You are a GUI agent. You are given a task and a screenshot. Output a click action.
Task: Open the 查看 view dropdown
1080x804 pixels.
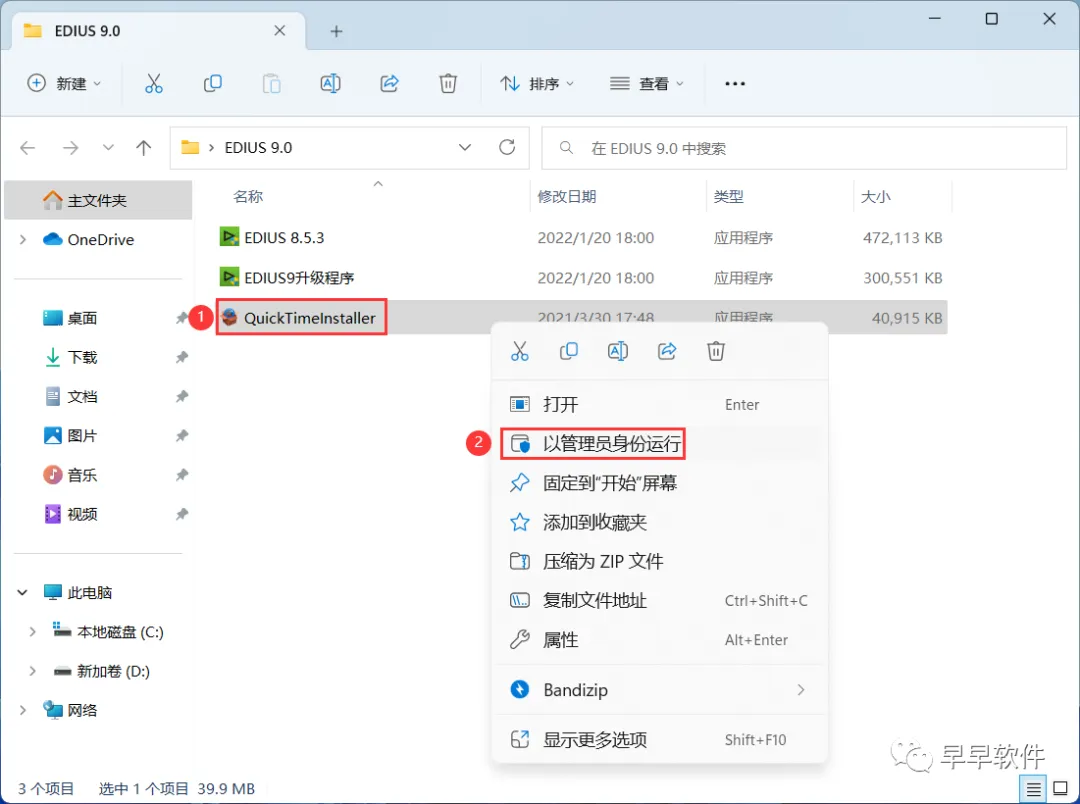click(647, 83)
